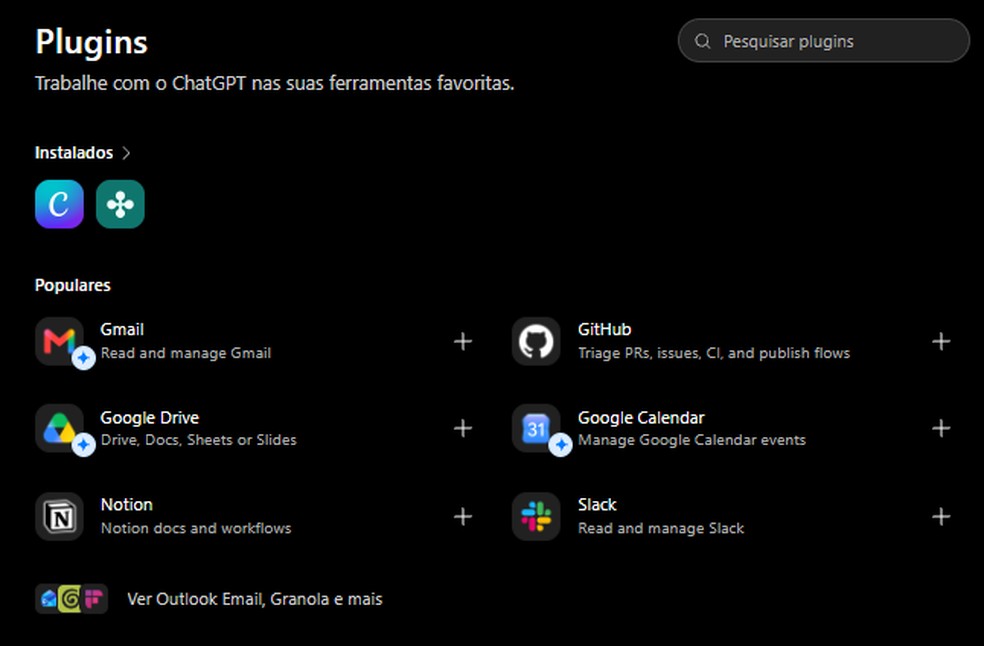
Task: Click the magnifier icon in search box
Action: click(x=702, y=41)
